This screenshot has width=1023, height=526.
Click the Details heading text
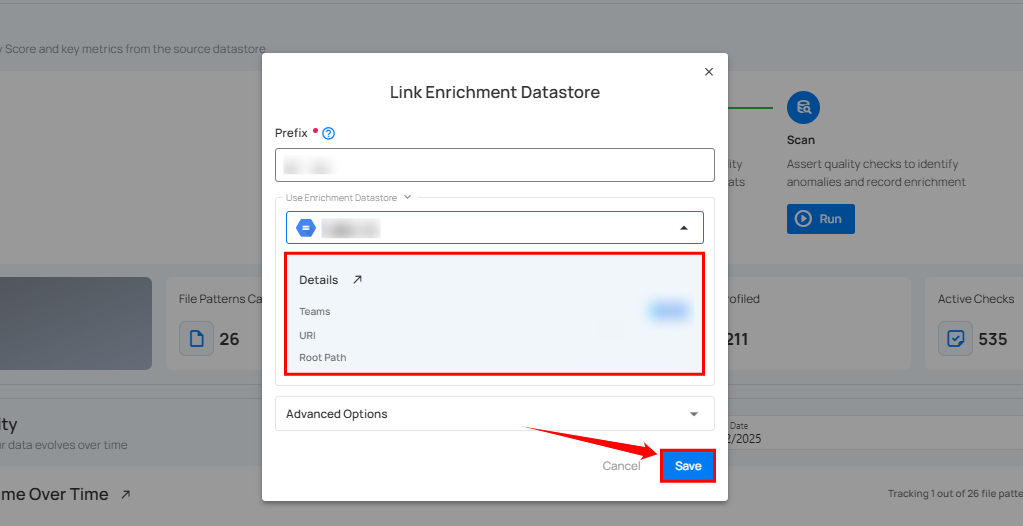pos(318,280)
